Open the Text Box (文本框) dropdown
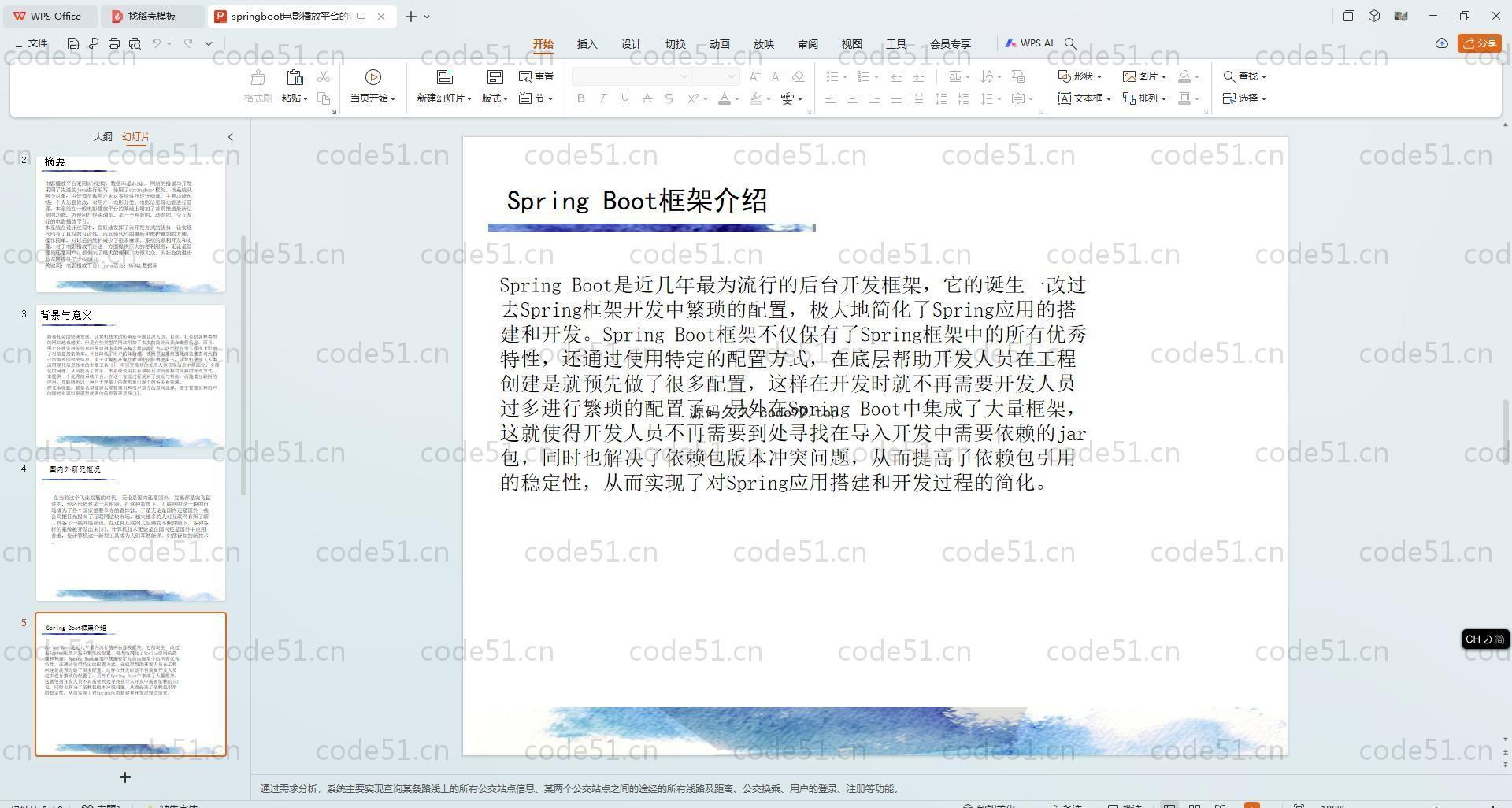The image size is (1512, 808). (1084, 98)
